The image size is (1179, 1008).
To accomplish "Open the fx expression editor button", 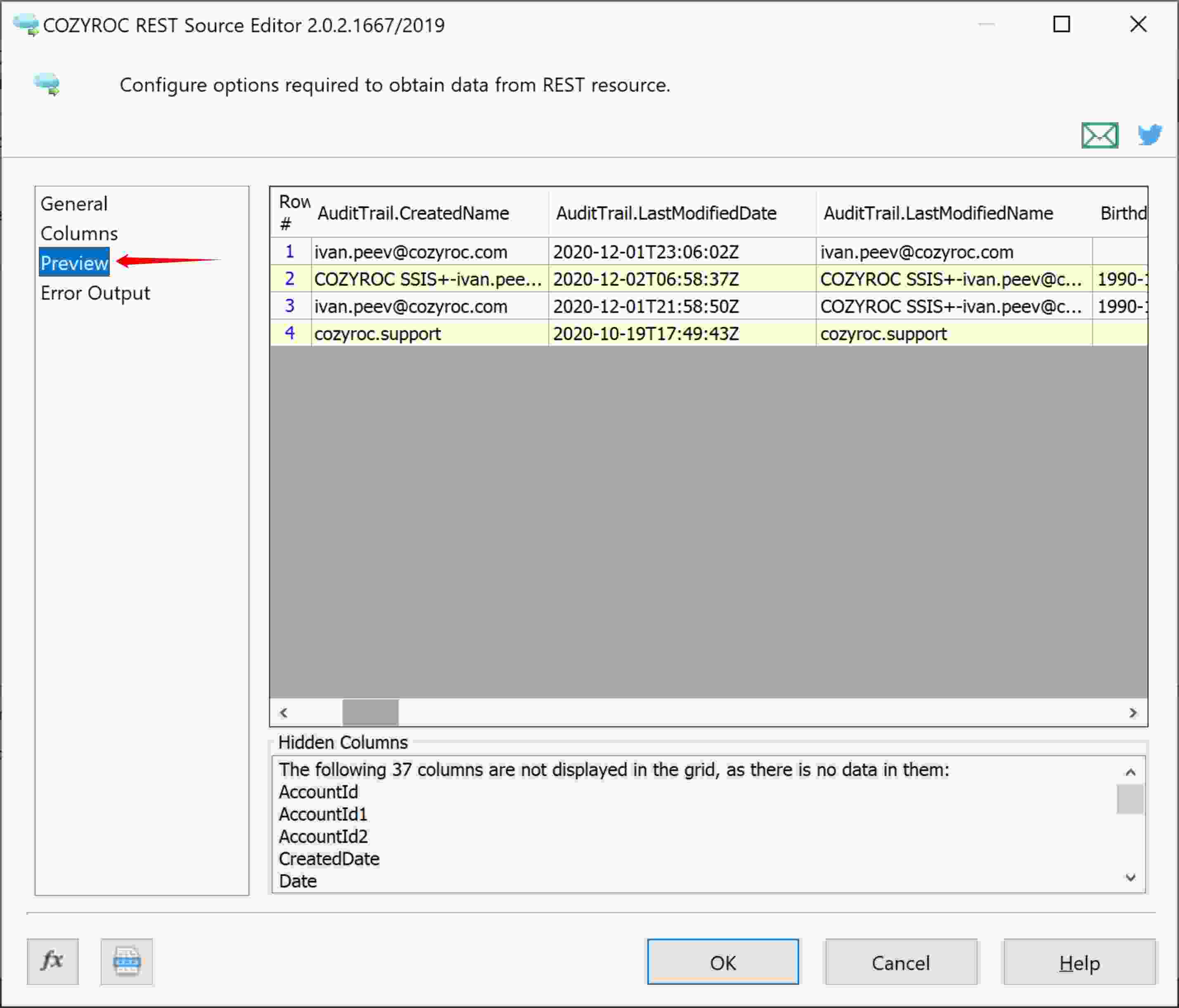I will point(52,961).
